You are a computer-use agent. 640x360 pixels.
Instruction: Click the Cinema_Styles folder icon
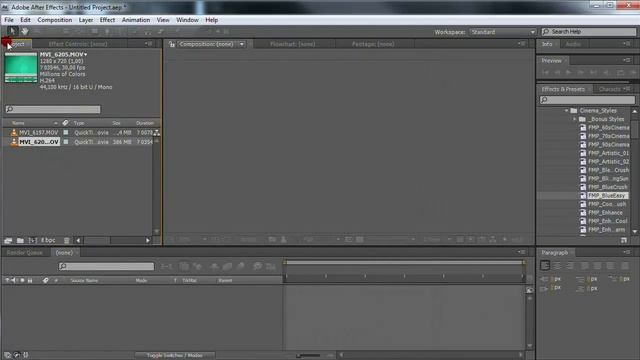click(x=574, y=111)
